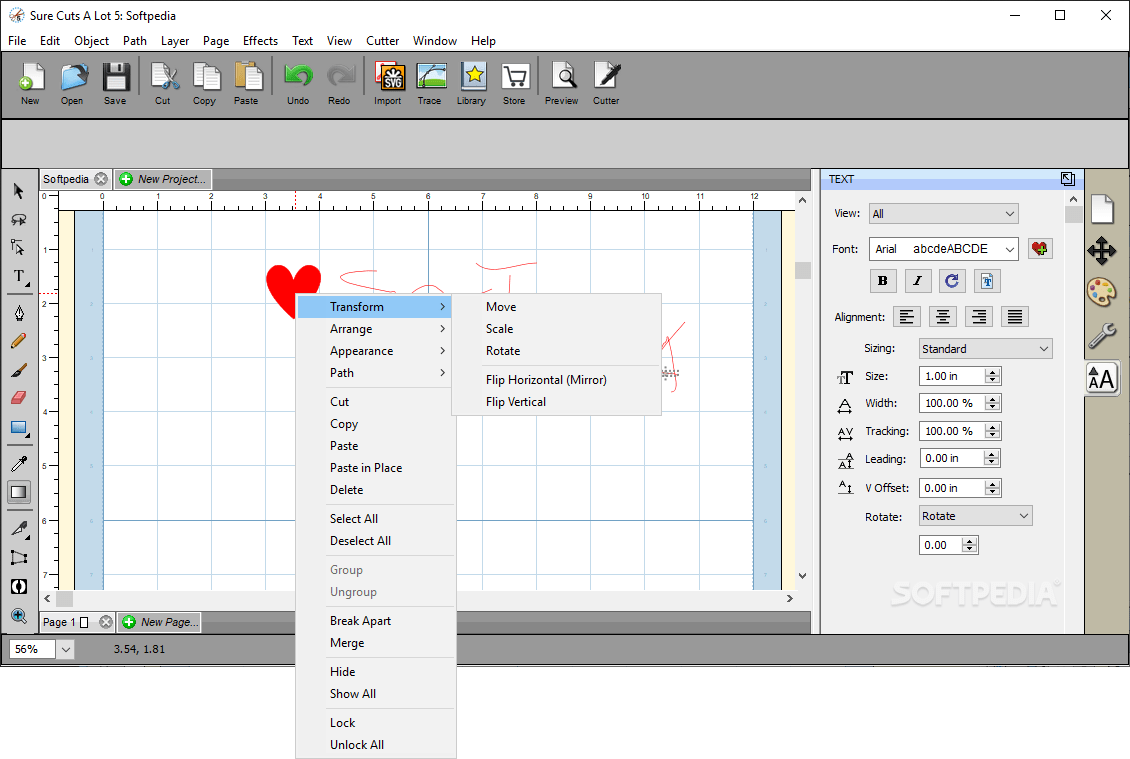
Task: Toggle Bold text formatting
Action: pos(883,281)
